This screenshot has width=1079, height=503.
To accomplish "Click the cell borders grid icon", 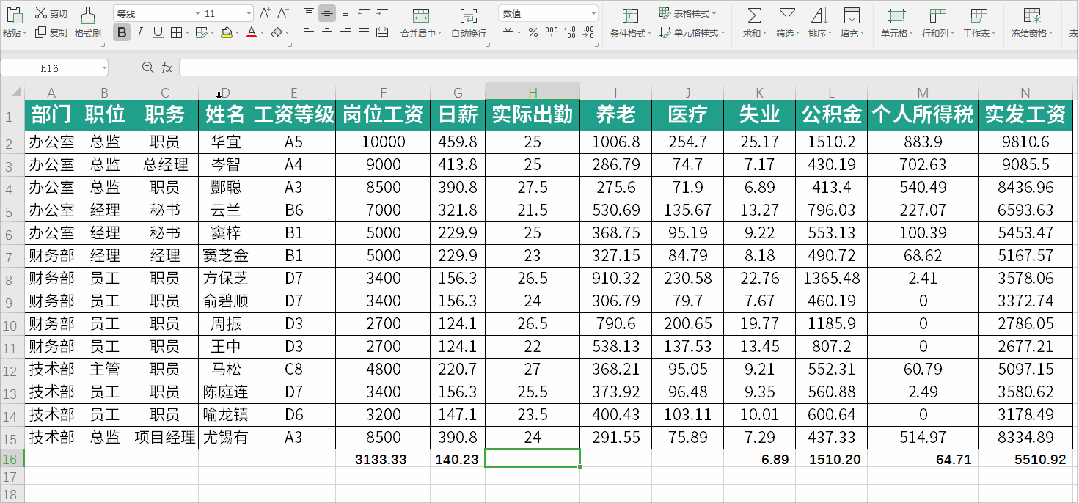I will 175,32.
